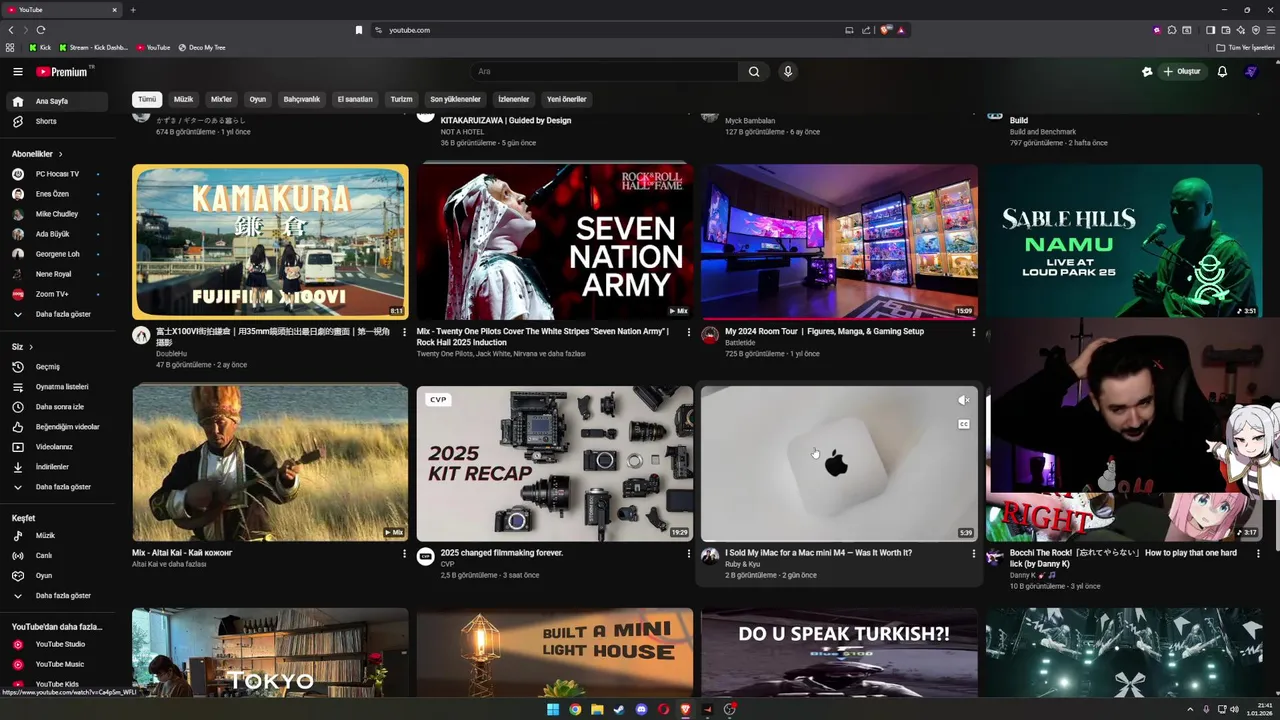Open the account avatar menu
This screenshot has height=720, width=1280.
(x=1251, y=72)
